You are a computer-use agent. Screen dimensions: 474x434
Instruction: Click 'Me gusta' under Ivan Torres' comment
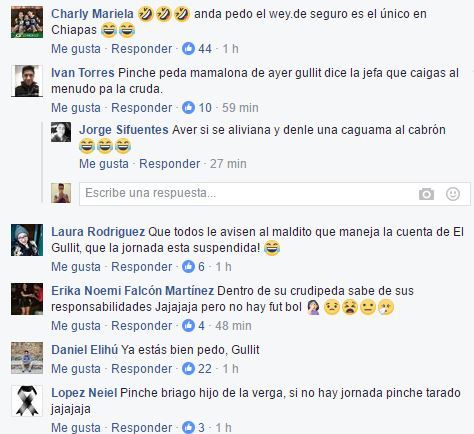click(x=76, y=108)
